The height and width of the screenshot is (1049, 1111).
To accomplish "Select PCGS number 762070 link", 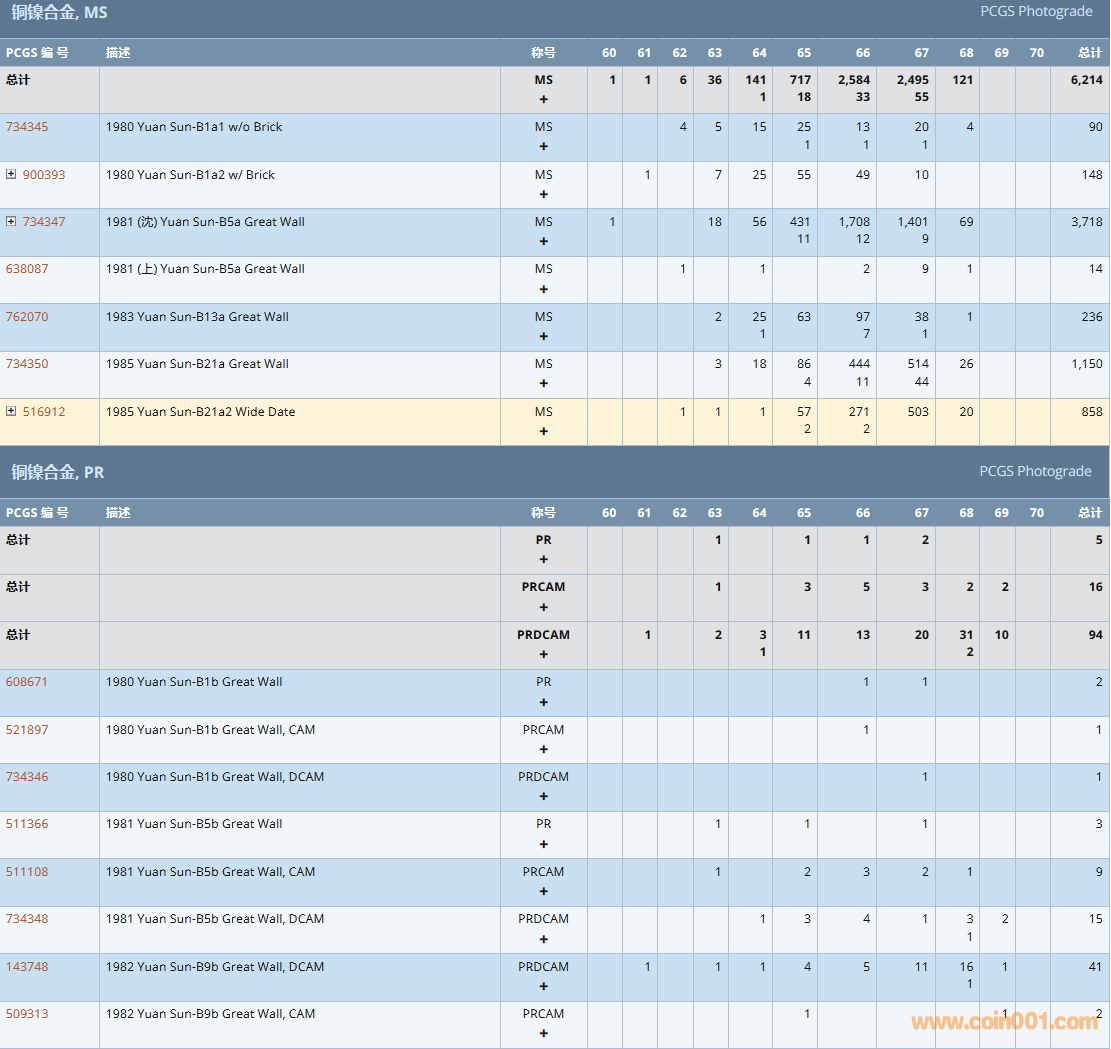I will tap(27, 317).
